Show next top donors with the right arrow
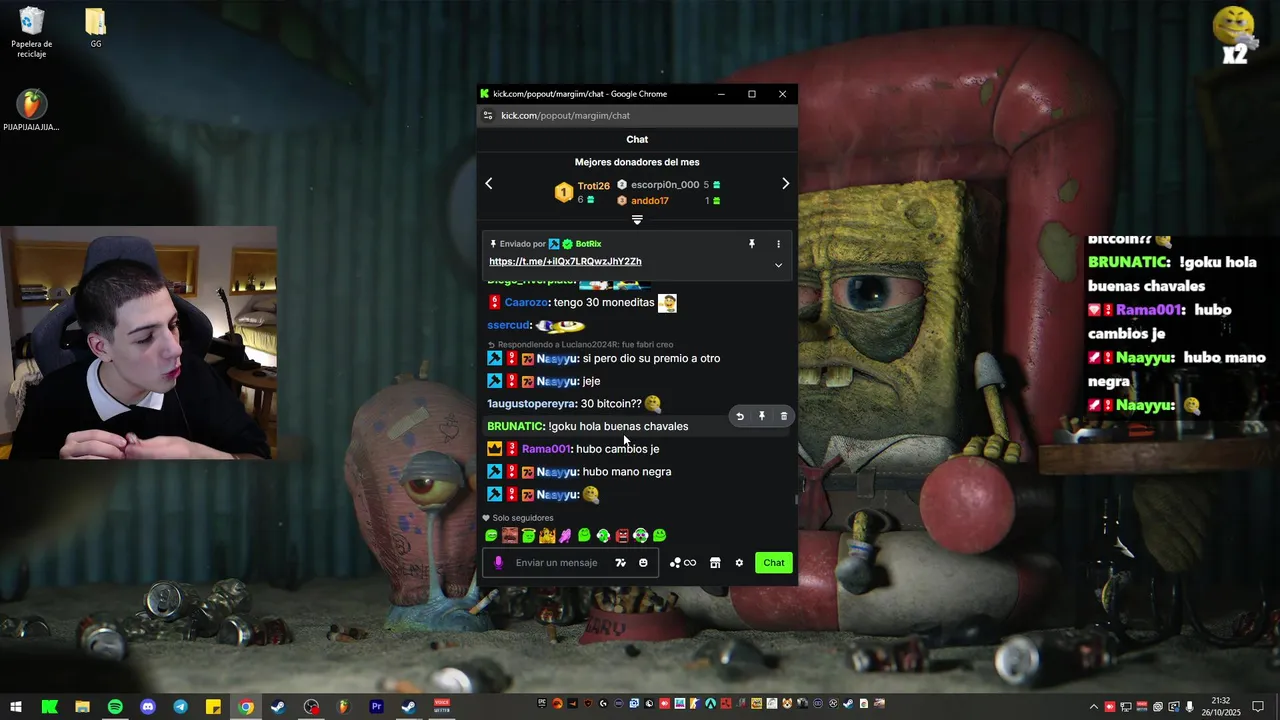The width and height of the screenshot is (1280, 720). tap(785, 184)
